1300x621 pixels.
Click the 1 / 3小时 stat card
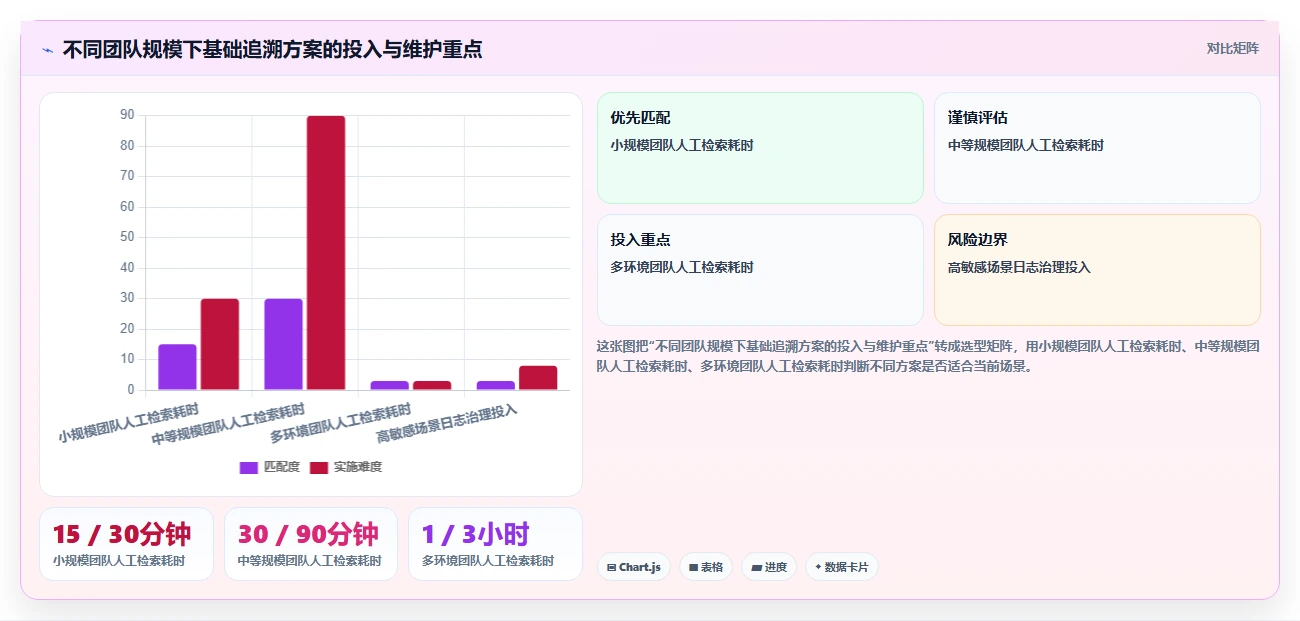coord(495,544)
